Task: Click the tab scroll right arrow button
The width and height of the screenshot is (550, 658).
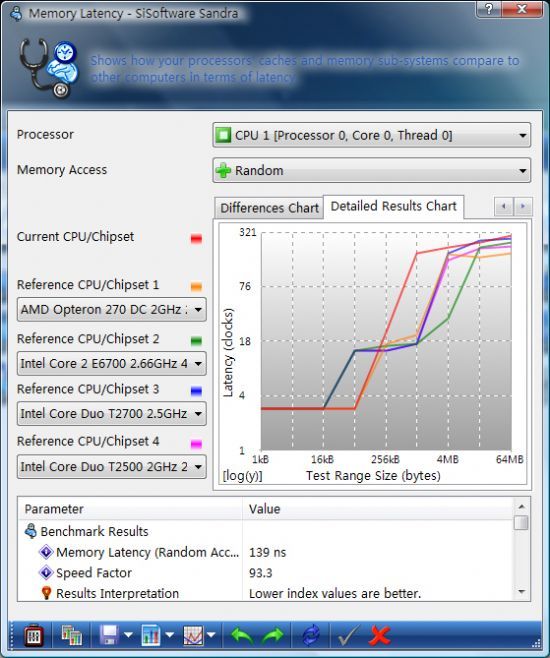Action: tap(523, 206)
